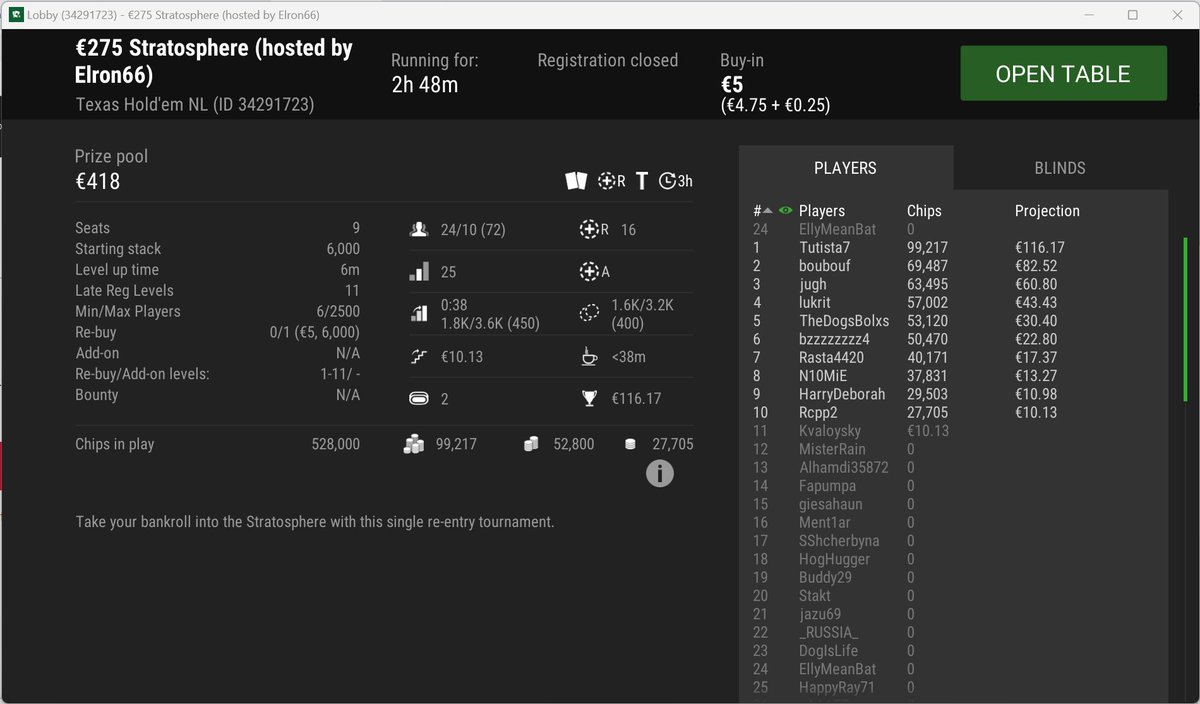Select eliminated player jazu69
Viewport: 1200px width, 704px height.
pos(820,614)
